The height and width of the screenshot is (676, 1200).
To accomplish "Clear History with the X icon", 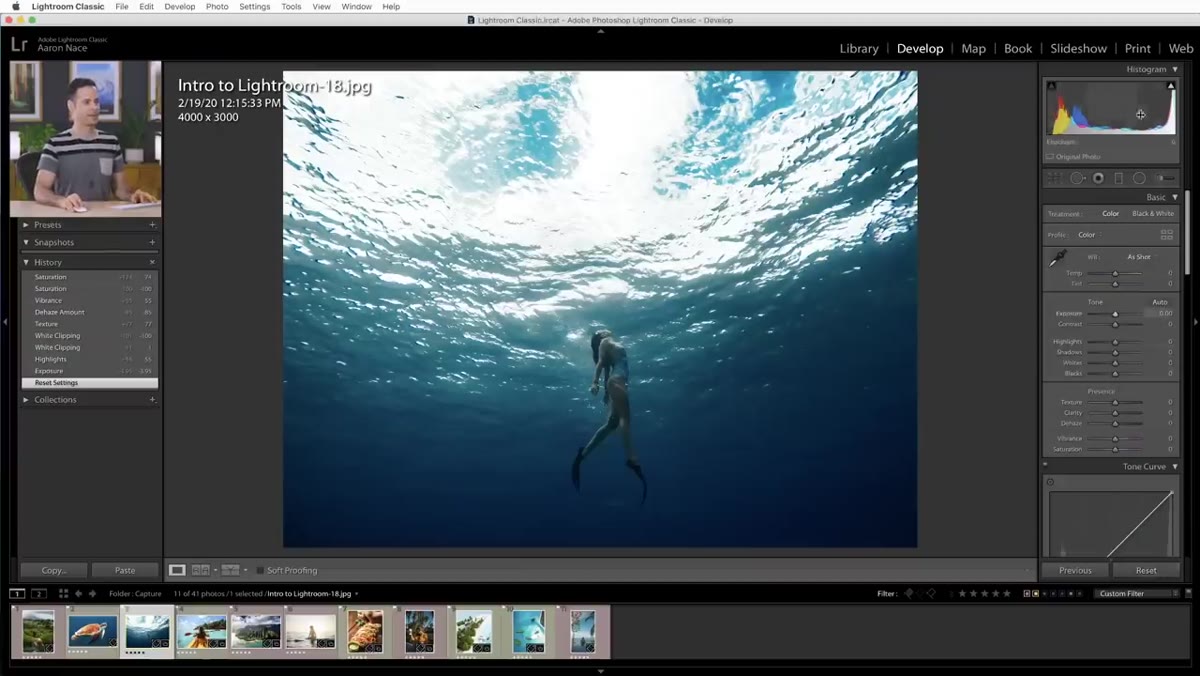I will [152, 262].
